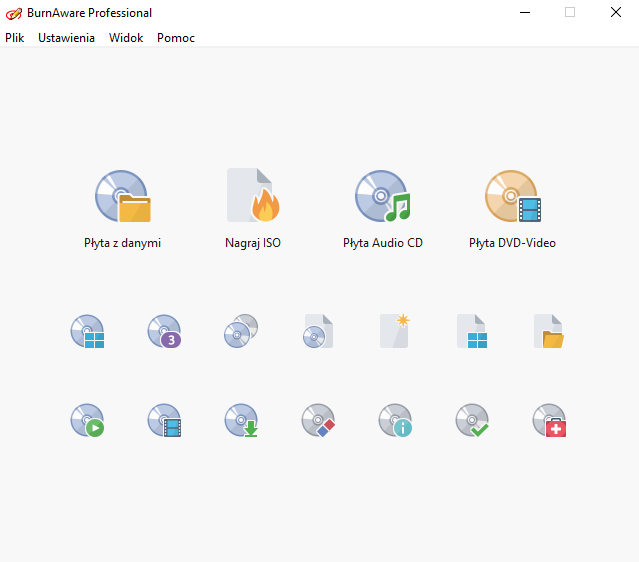Open disc icon with film strip
The image size is (639, 562).
click(164, 420)
